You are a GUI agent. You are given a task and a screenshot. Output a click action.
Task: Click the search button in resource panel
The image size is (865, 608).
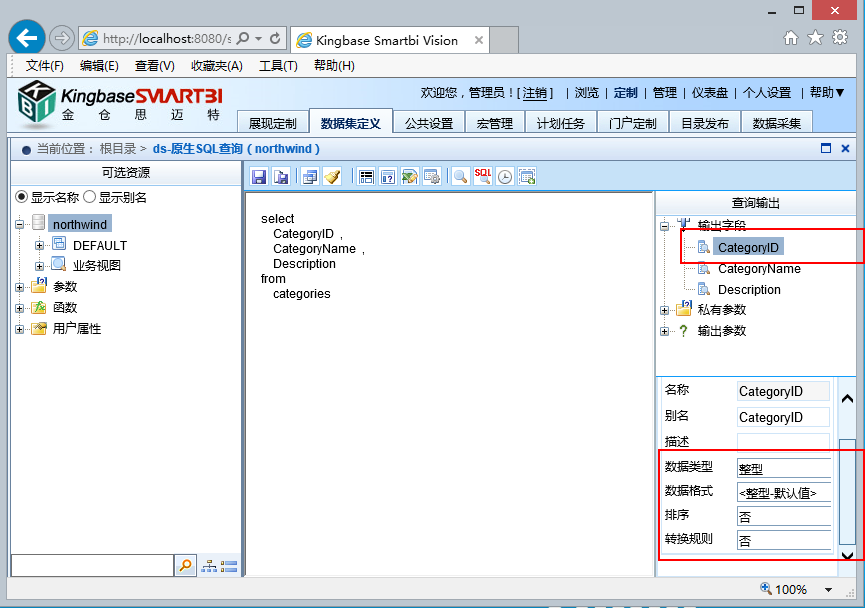186,565
